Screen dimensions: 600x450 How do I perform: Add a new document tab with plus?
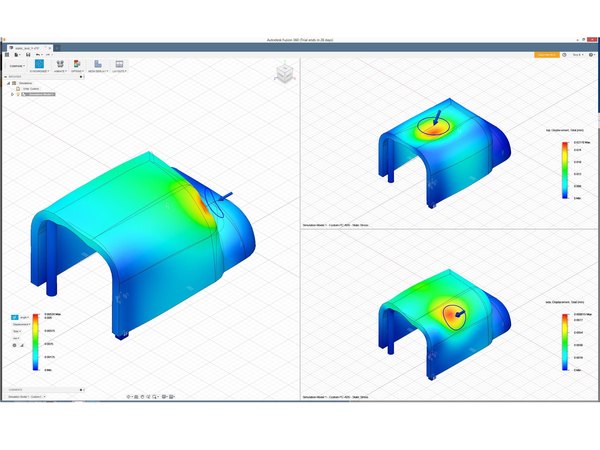[57, 48]
